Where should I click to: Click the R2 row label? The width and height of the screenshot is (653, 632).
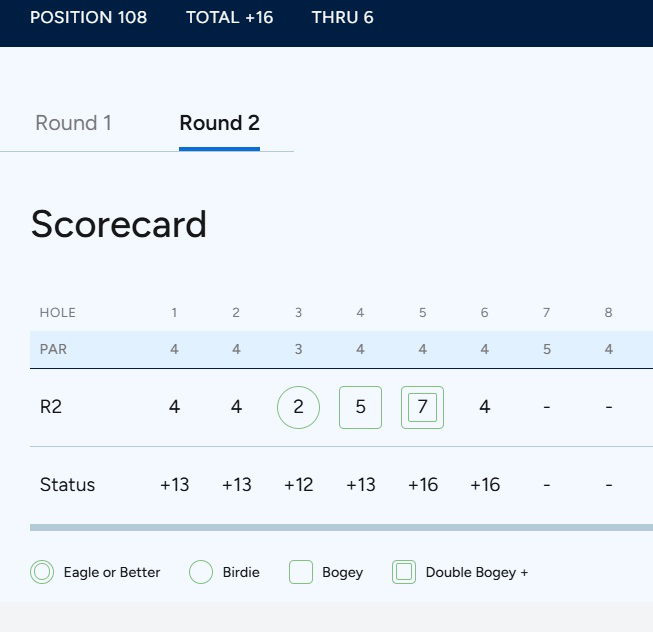click(52, 408)
